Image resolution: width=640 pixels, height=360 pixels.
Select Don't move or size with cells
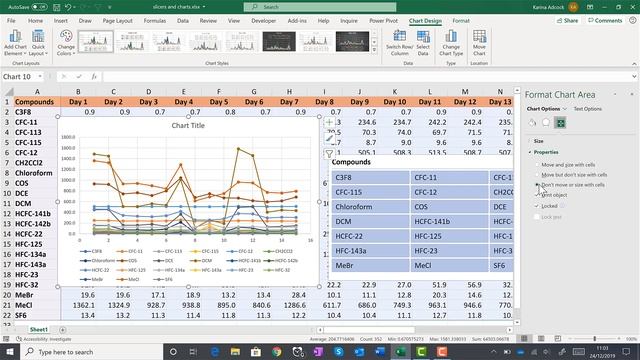tap(569, 185)
